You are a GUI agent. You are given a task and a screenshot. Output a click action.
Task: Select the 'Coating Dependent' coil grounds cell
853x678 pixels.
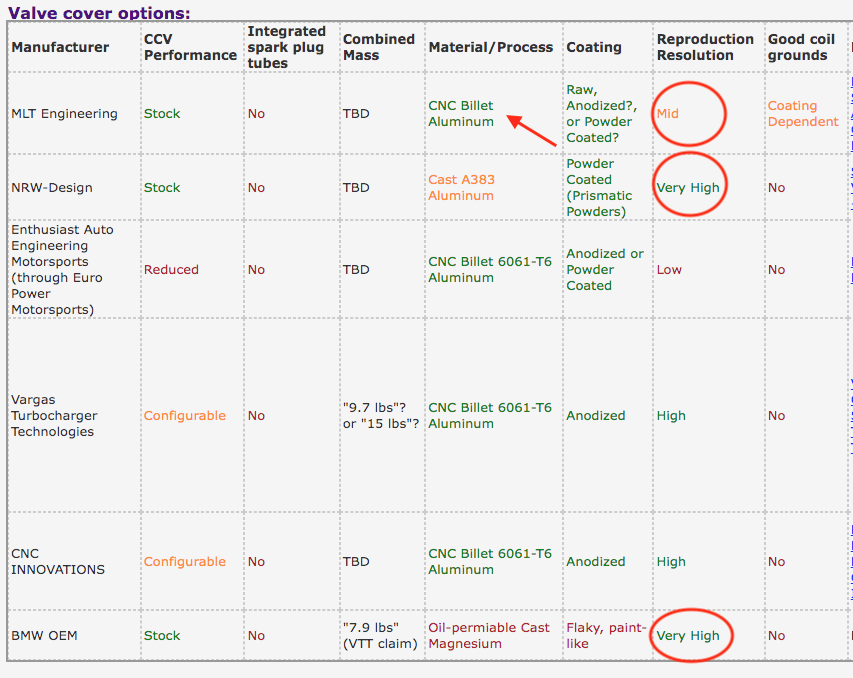(x=803, y=114)
